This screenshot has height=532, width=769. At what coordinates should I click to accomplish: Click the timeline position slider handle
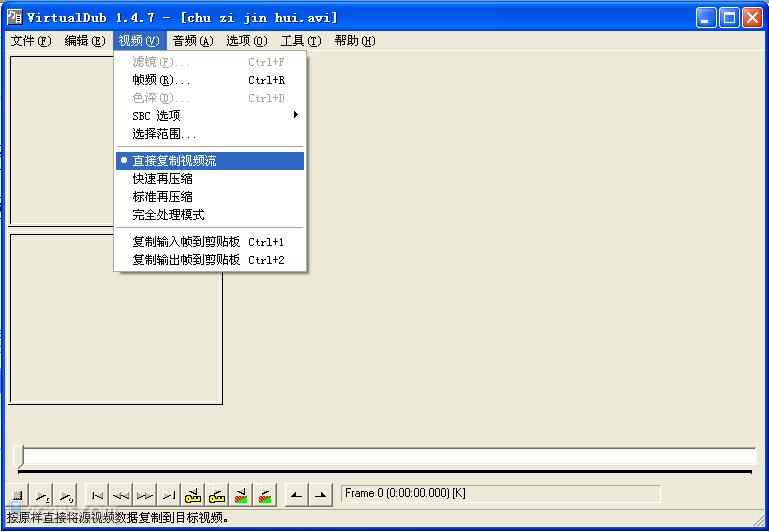19,456
